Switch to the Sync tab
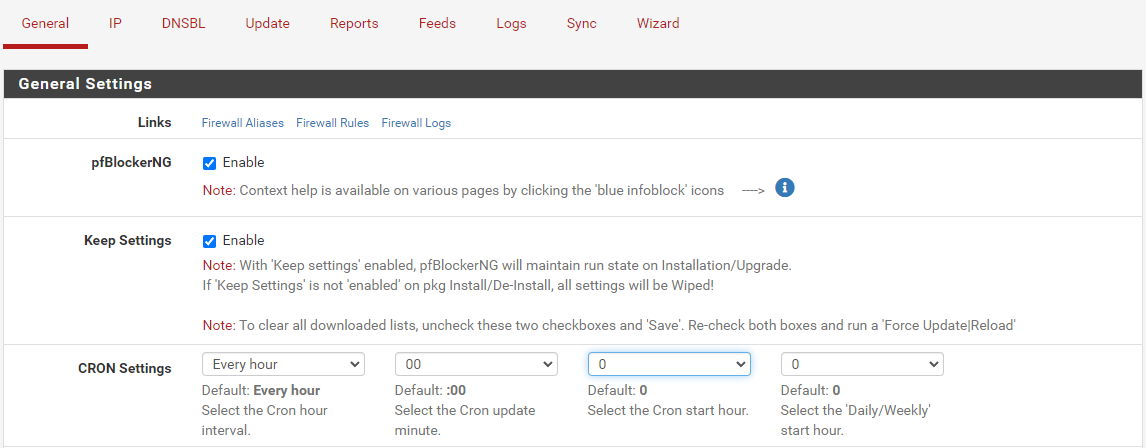The height and width of the screenshot is (448, 1146). pos(581,23)
